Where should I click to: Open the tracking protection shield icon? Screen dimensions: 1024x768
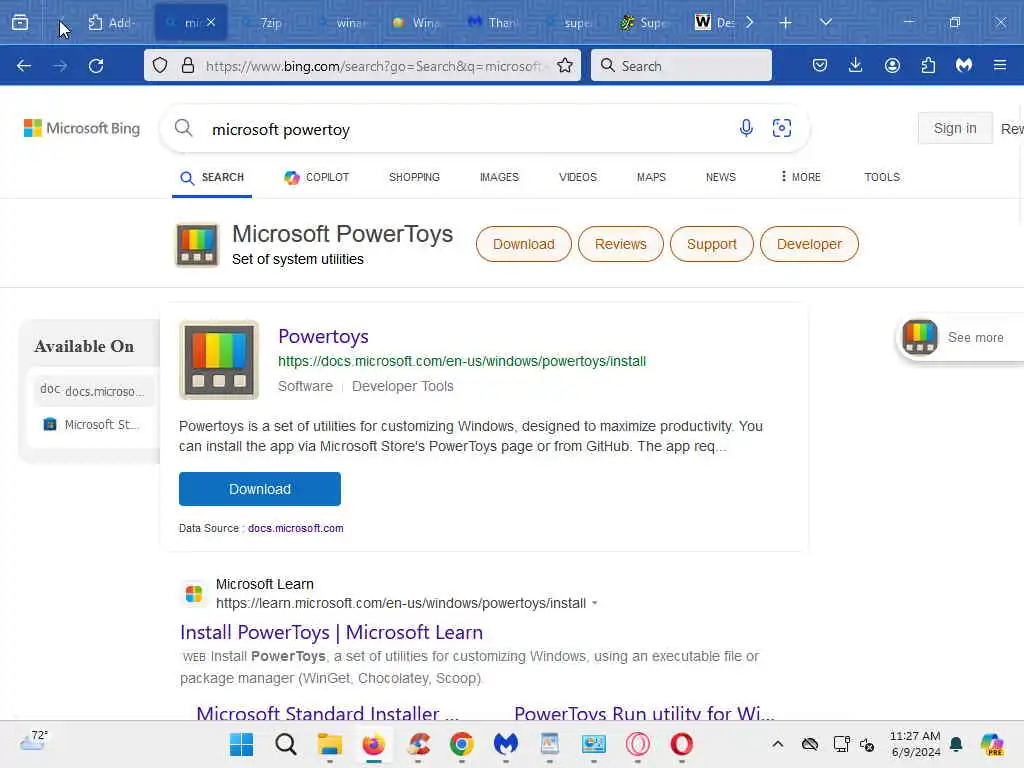(160, 65)
